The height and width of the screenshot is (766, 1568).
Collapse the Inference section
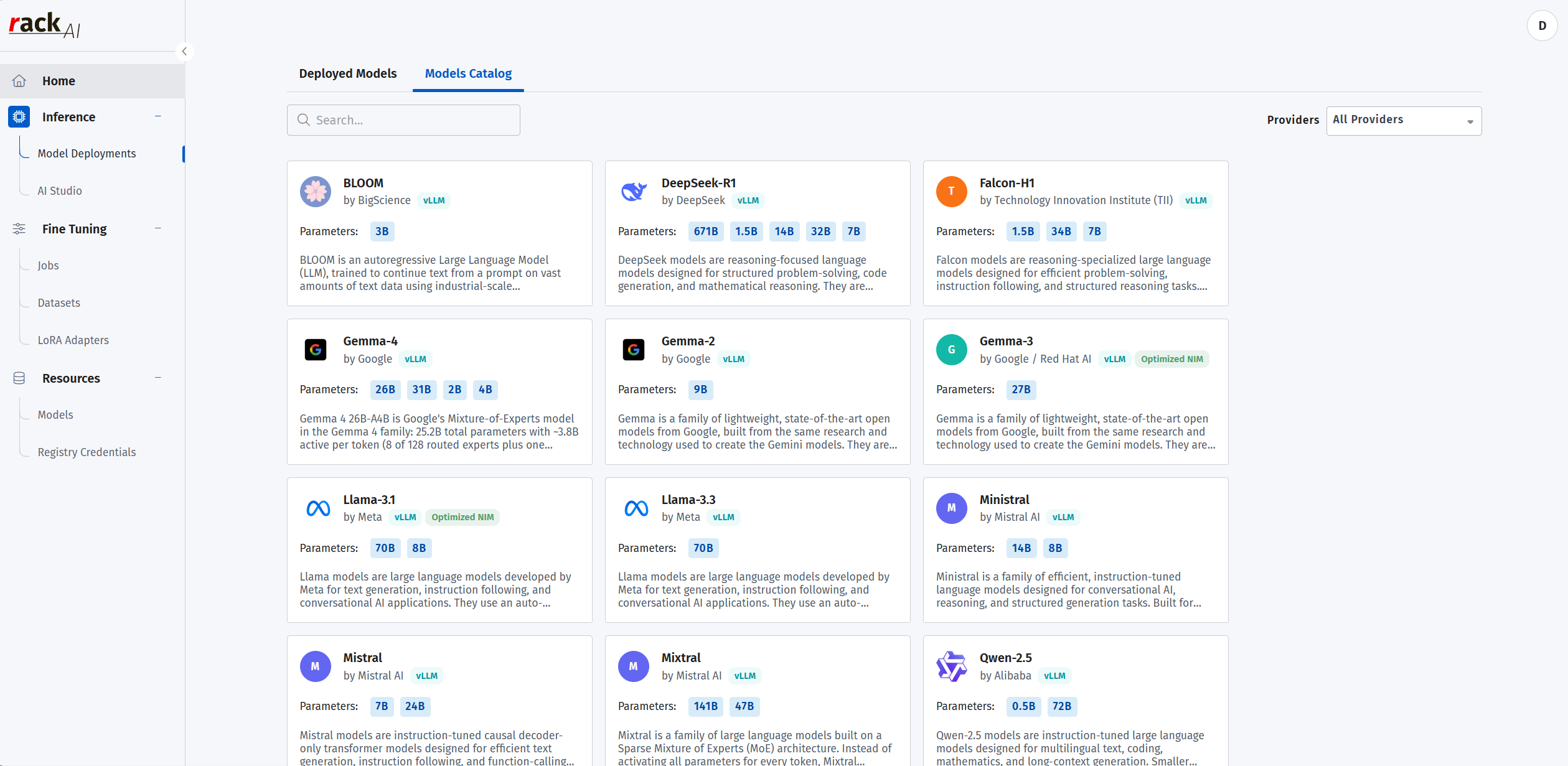pyautogui.click(x=158, y=116)
